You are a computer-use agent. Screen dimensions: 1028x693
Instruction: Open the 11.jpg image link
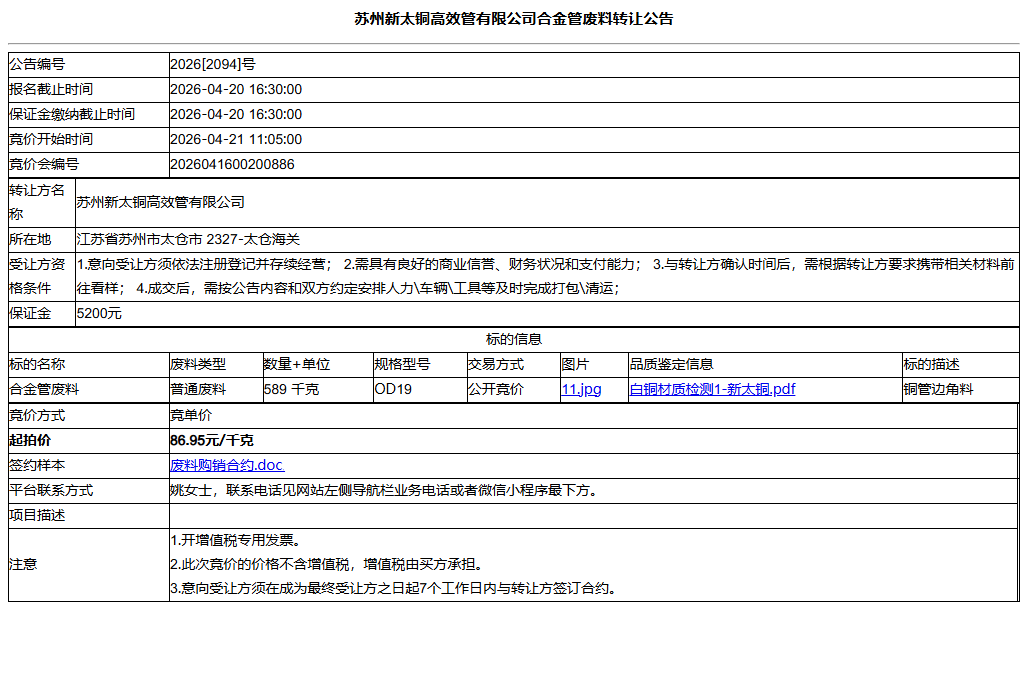pos(581,389)
